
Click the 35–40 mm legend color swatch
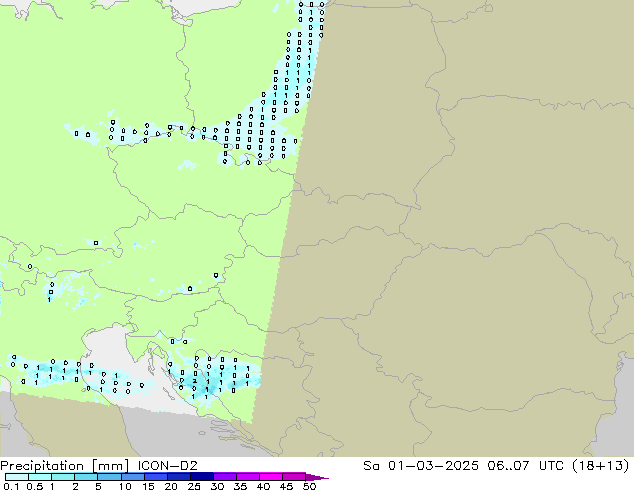click(x=248, y=477)
